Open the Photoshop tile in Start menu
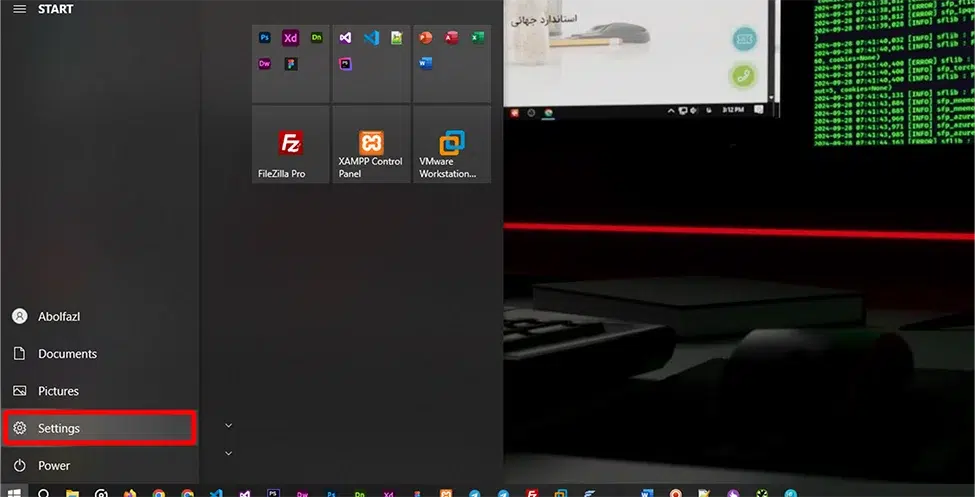This screenshot has width=975, height=497. pyautogui.click(x=265, y=38)
